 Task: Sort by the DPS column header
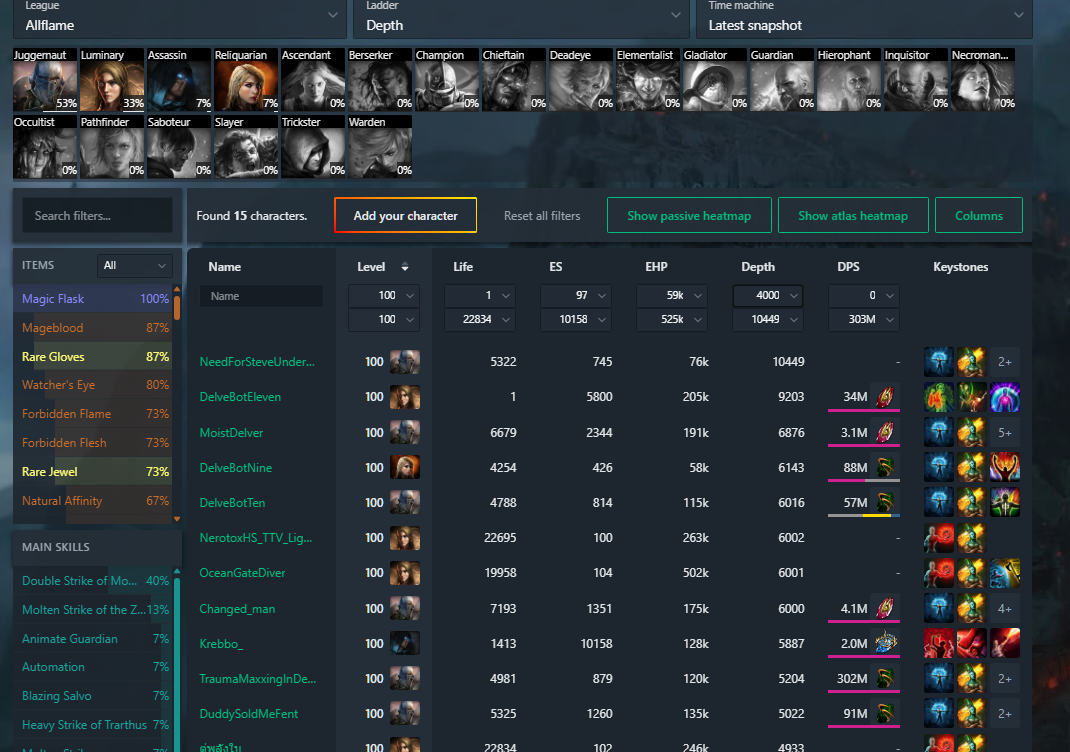click(848, 267)
